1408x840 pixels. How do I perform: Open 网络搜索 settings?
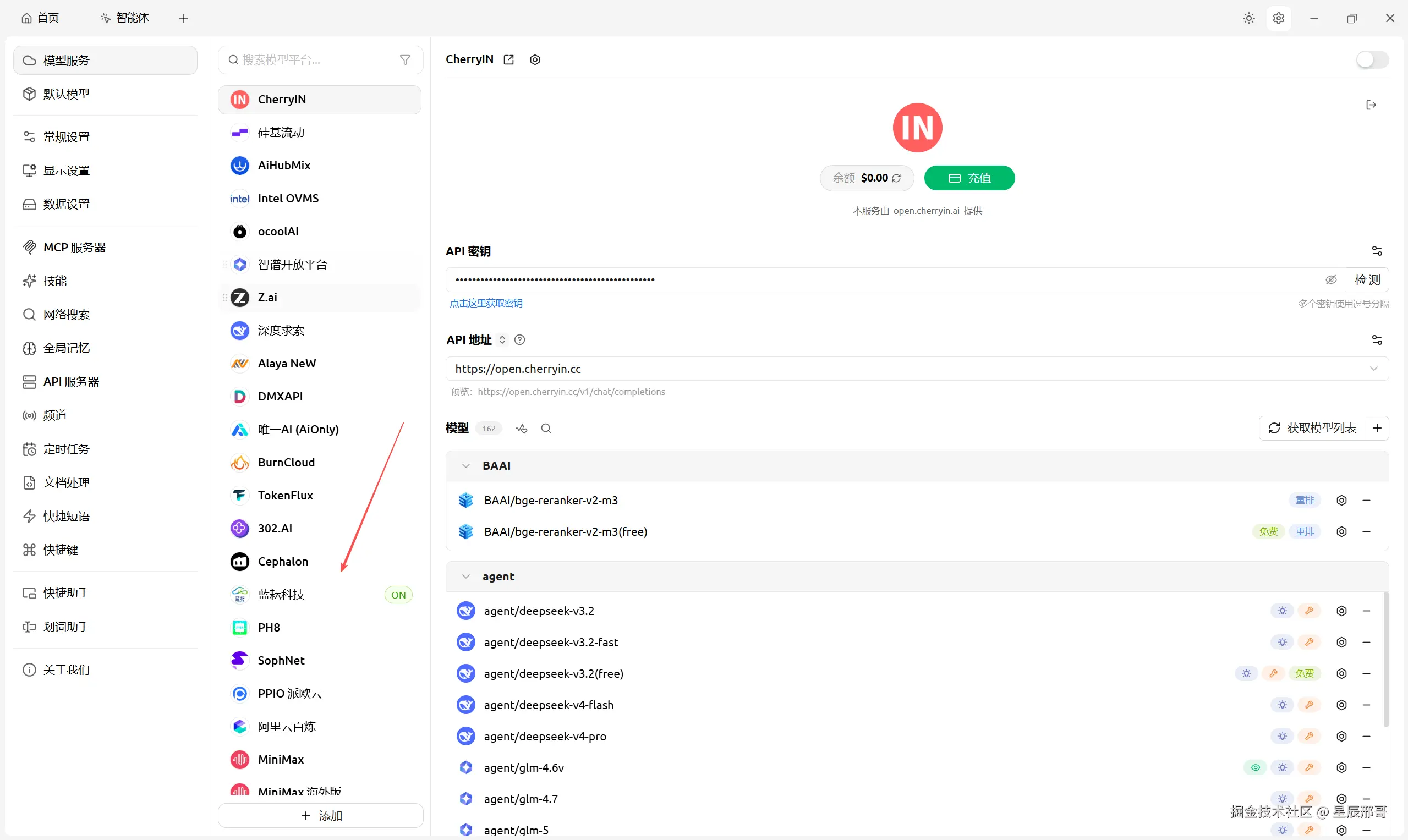[105, 315]
